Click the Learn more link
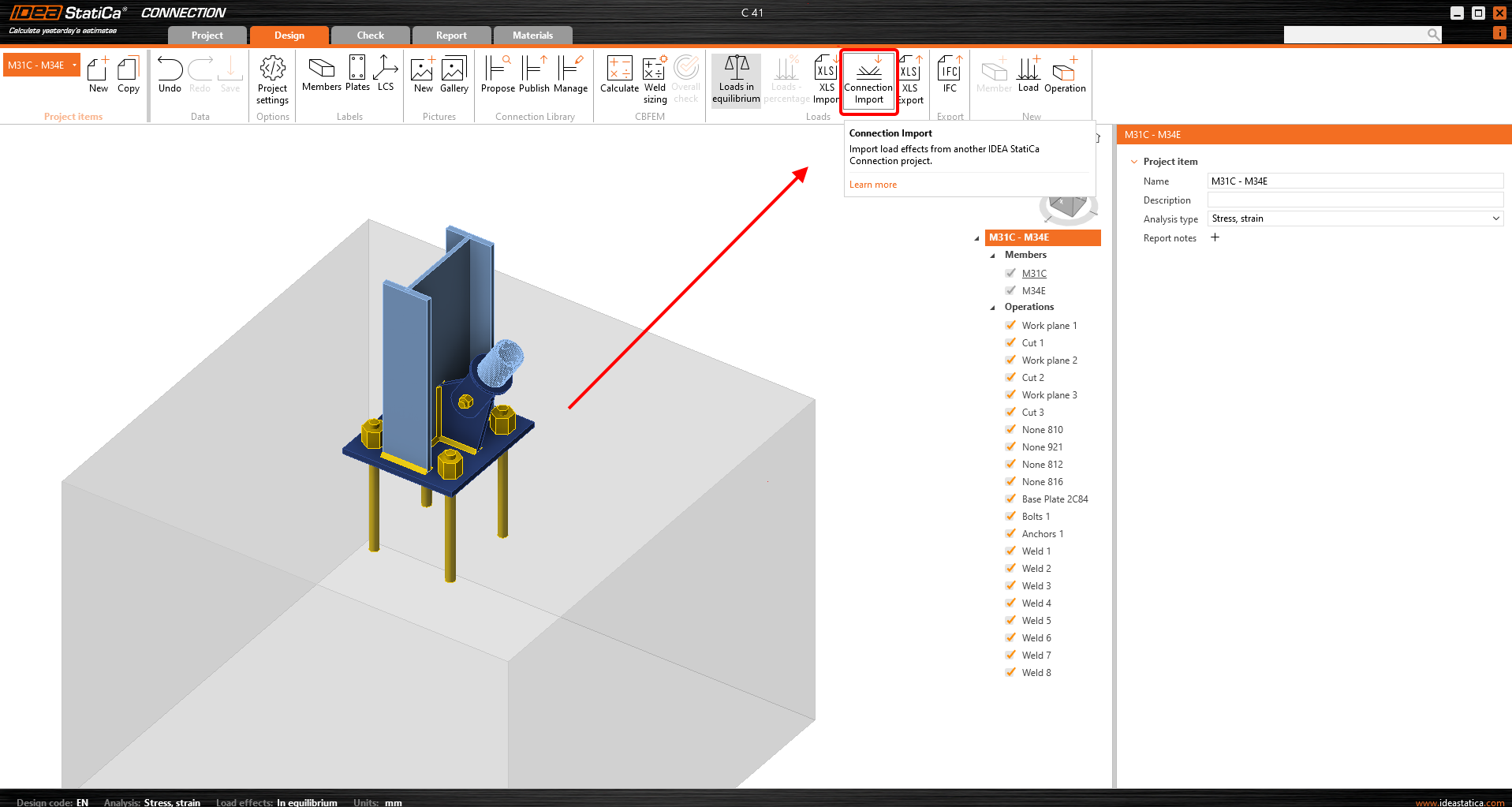The width and height of the screenshot is (1512, 807). (x=872, y=185)
